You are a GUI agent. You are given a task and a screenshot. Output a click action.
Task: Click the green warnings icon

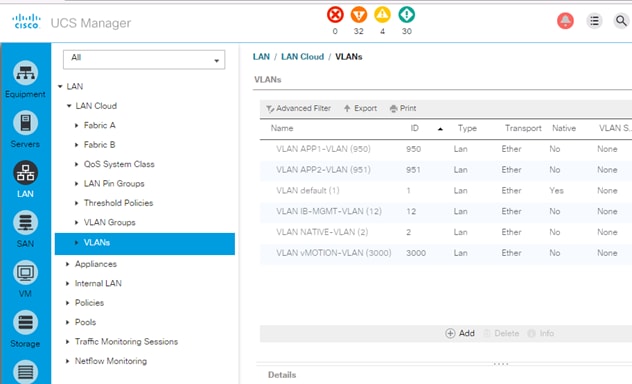coord(406,15)
